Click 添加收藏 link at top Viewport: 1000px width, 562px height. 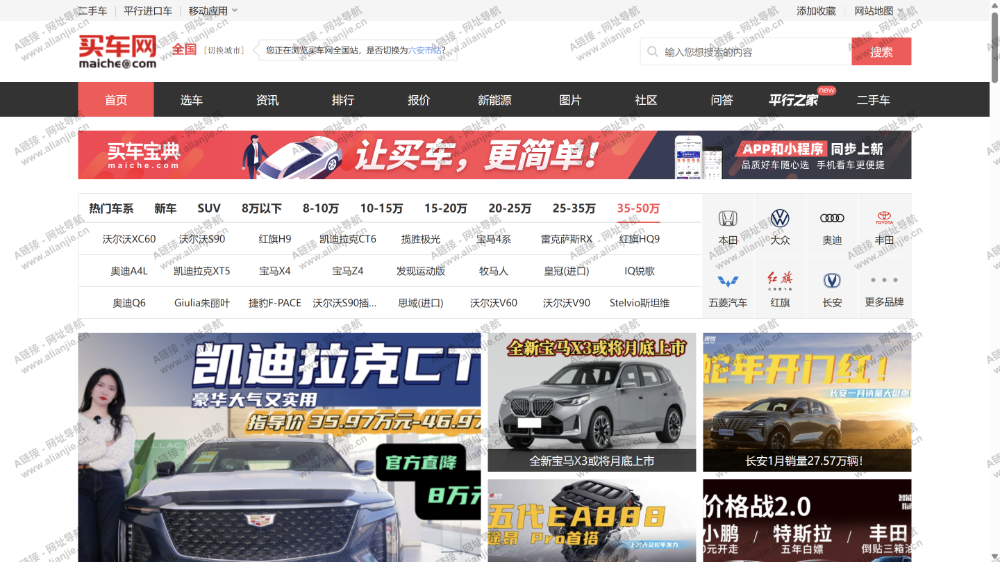coord(816,11)
